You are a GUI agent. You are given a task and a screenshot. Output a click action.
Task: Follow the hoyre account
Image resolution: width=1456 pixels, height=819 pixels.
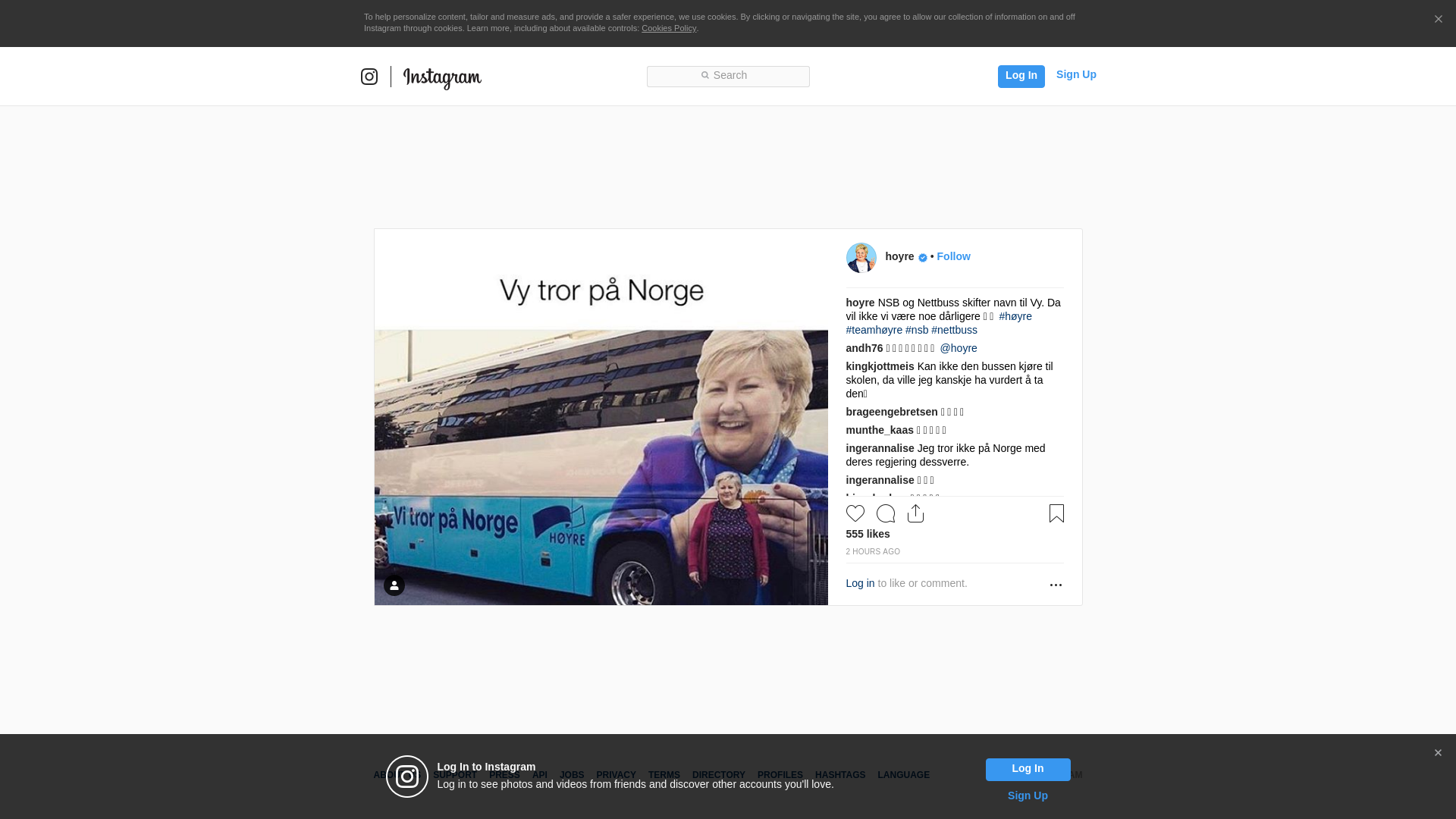pos(953,256)
